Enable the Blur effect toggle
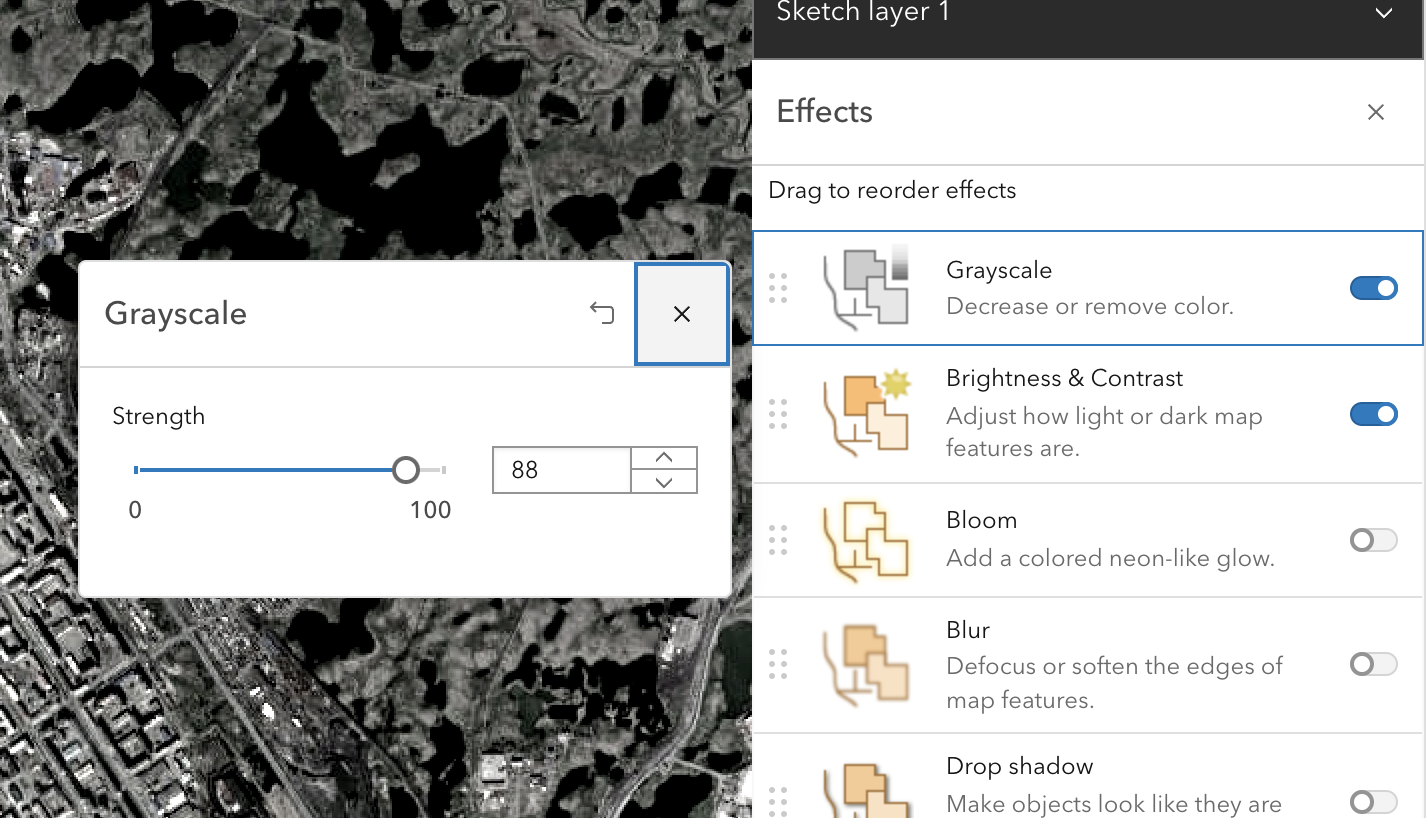The height and width of the screenshot is (818, 1426). [x=1374, y=664]
